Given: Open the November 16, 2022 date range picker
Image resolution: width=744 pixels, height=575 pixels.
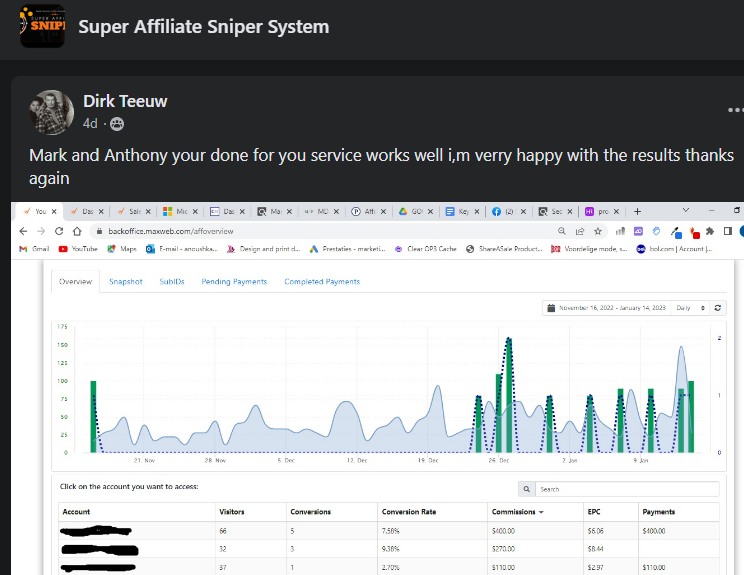Looking at the screenshot, I should [x=607, y=308].
